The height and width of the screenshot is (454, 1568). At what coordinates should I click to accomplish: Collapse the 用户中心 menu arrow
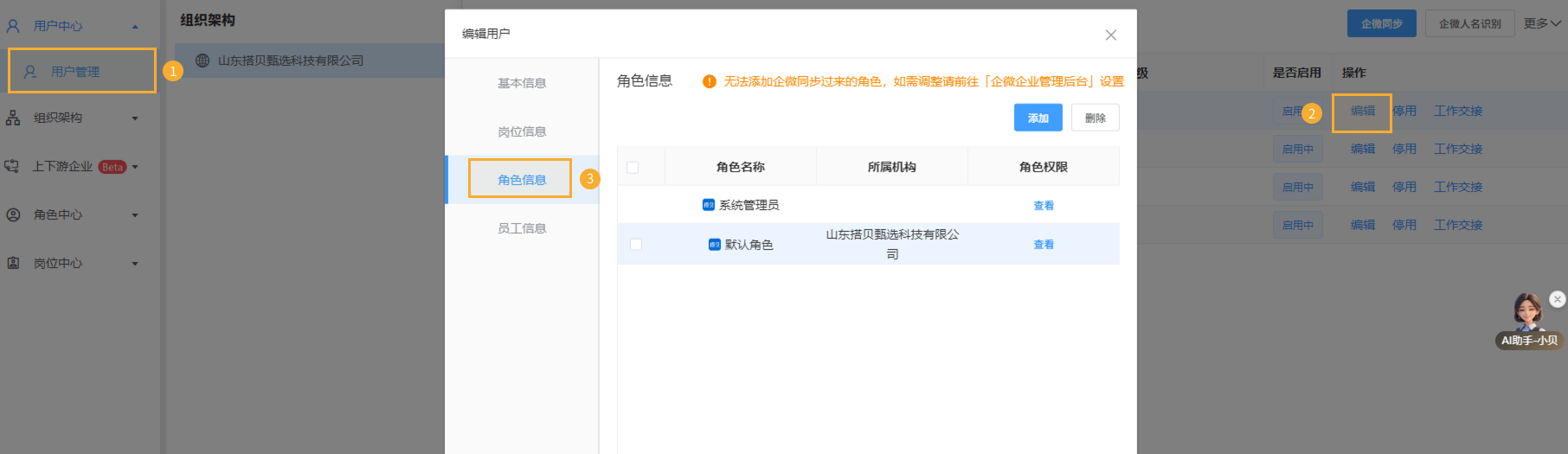(135, 27)
